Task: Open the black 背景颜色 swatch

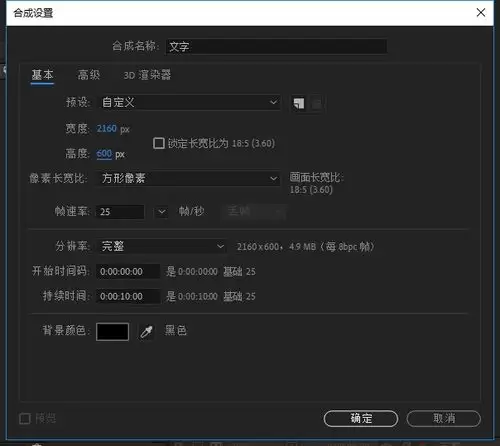Action: click(112, 332)
